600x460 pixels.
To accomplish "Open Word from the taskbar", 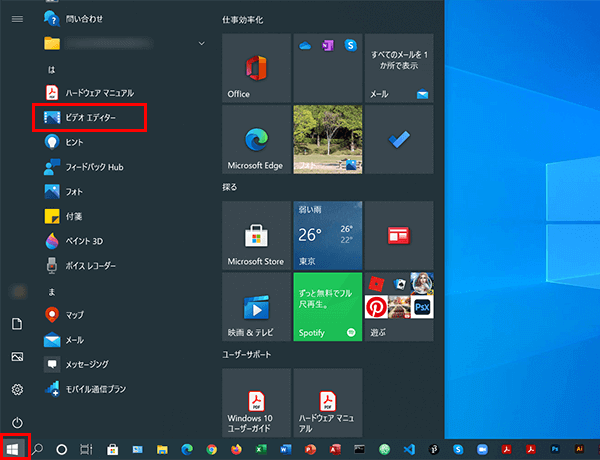I will (x=285, y=449).
